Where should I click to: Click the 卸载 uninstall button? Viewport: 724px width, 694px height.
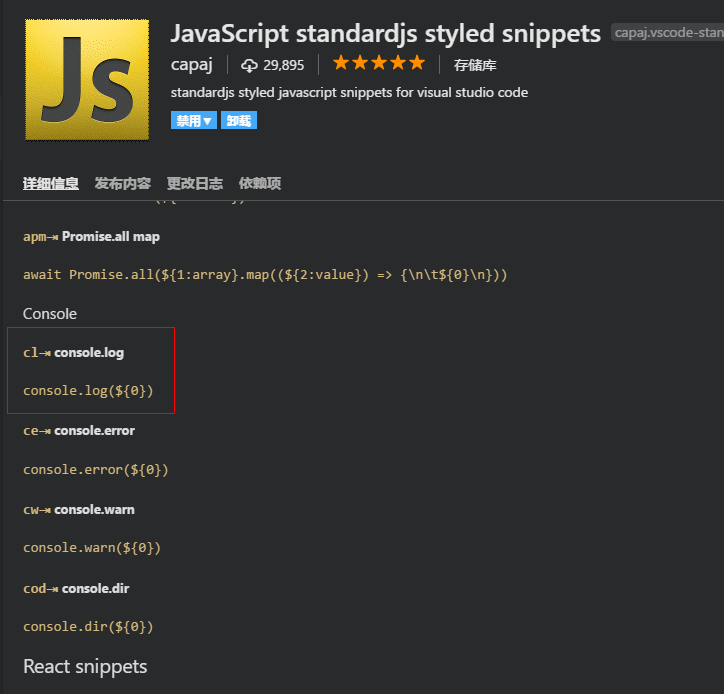click(x=239, y=121)
